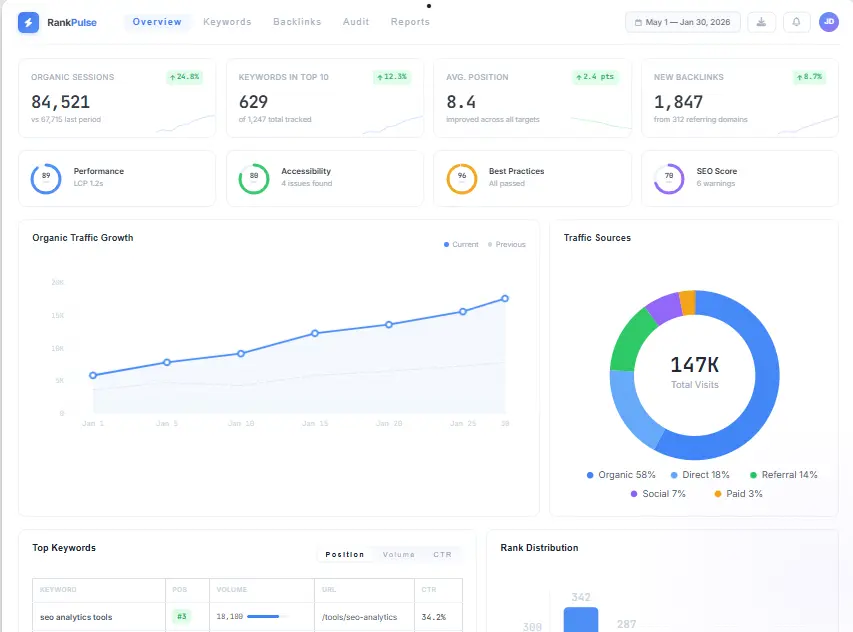Click the RankPulse lightning bolt logo
The width and height of the screenshot is (853, 632).
(x=28, y=21)
